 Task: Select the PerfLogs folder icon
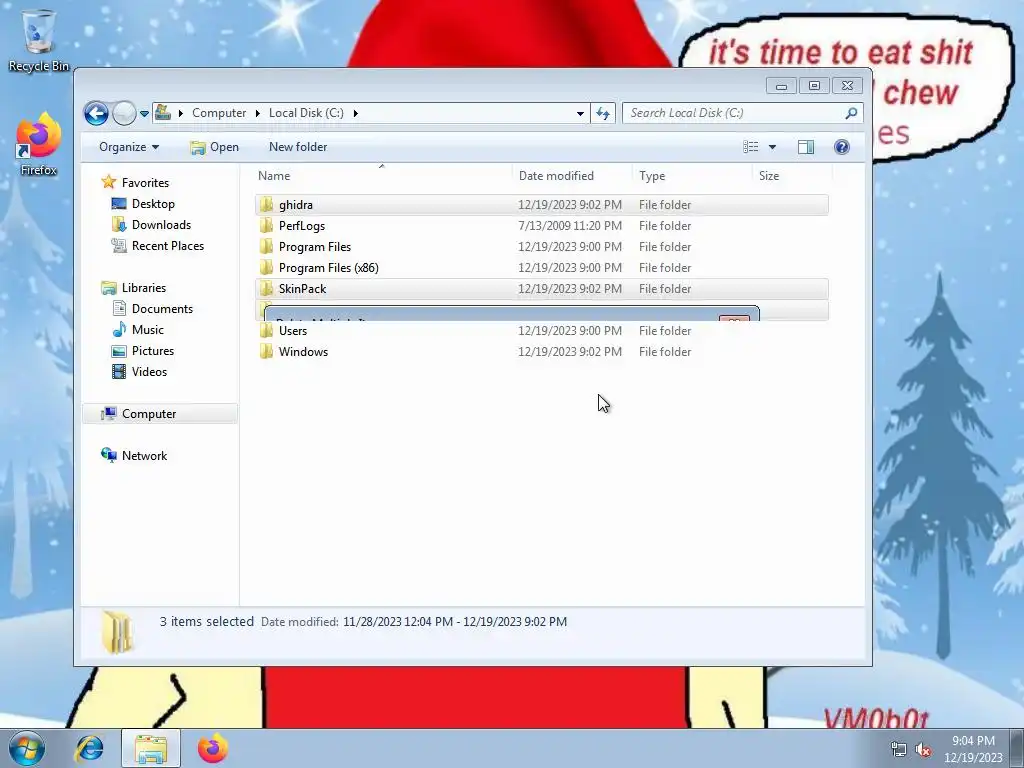[266, 226]
